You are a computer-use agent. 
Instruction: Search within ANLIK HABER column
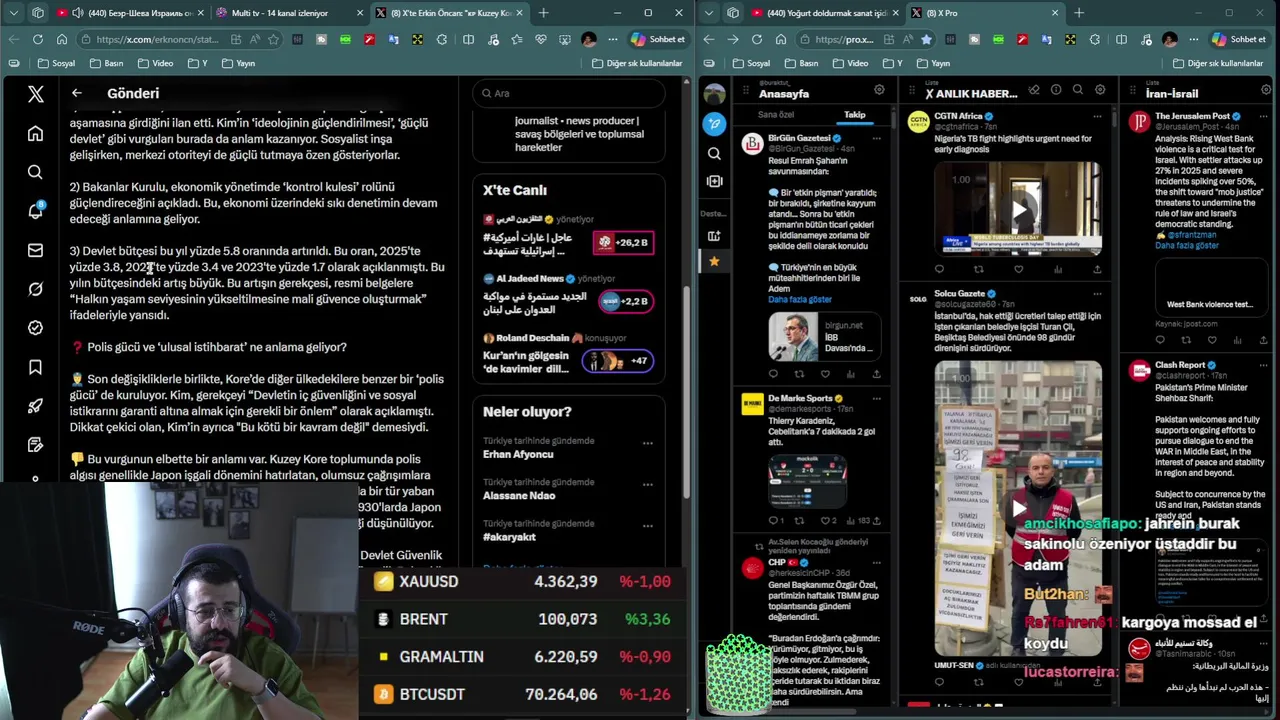pos(1078,90)
